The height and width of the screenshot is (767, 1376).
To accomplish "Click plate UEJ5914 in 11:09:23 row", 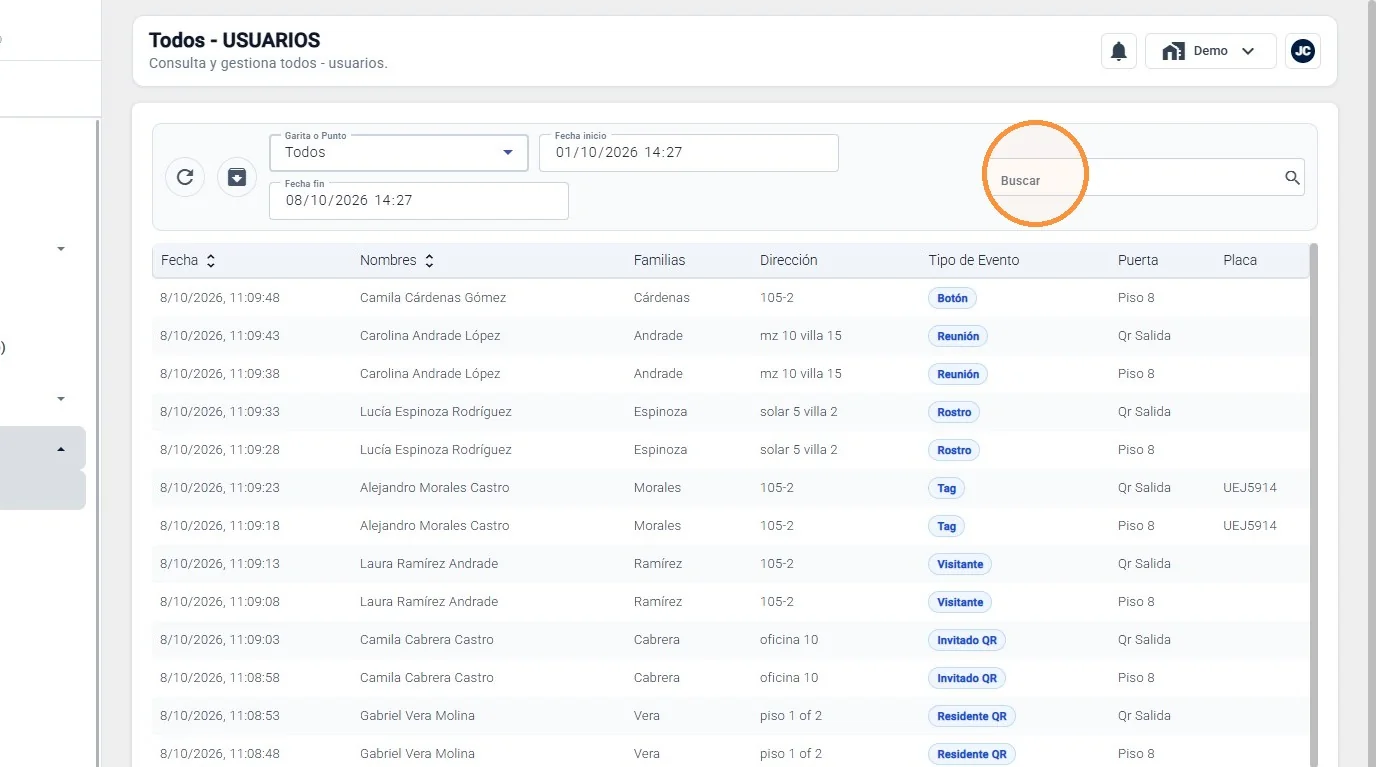I will (1249, 488).
